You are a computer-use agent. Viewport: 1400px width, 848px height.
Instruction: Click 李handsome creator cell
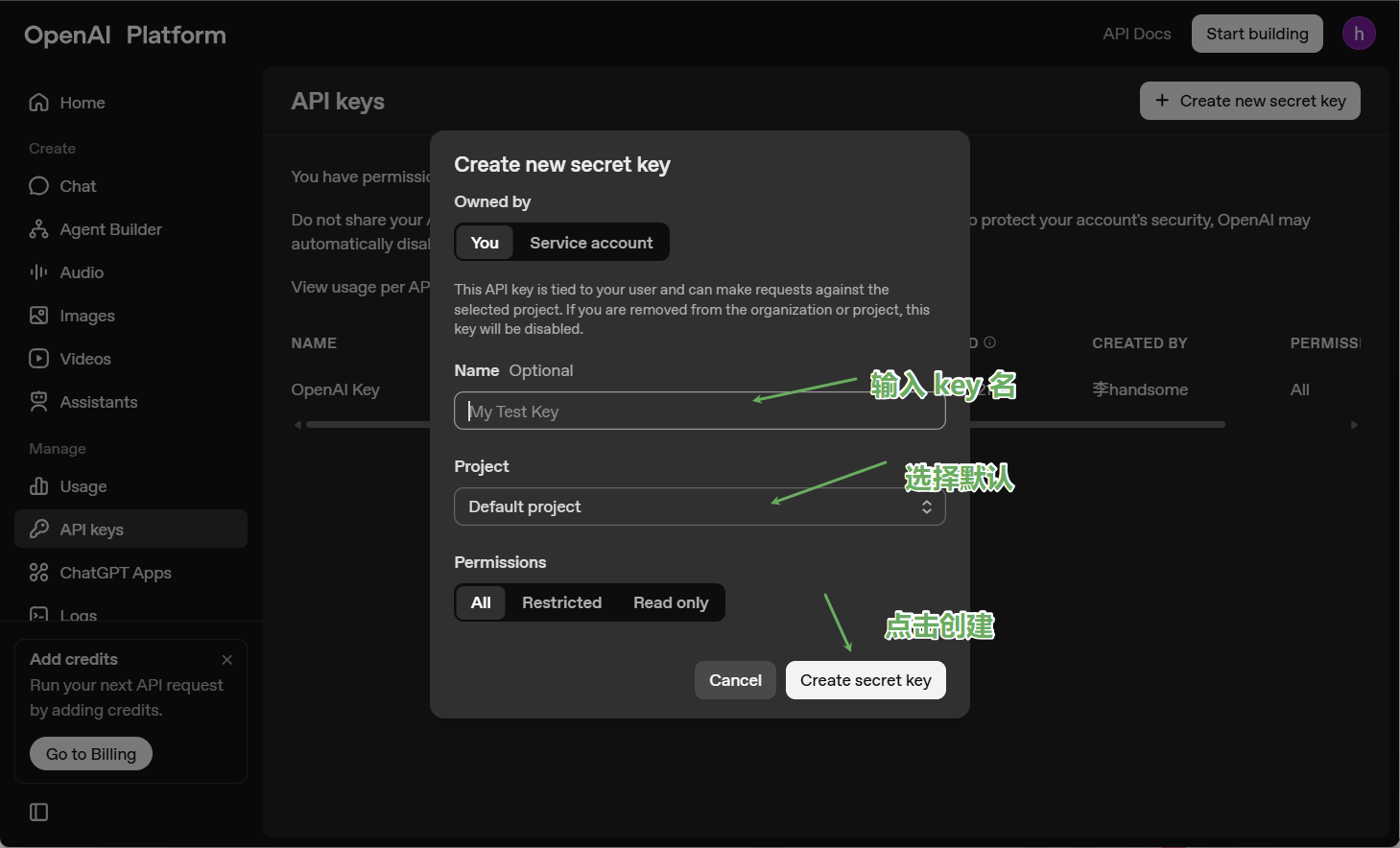(x=1140, y=389)
